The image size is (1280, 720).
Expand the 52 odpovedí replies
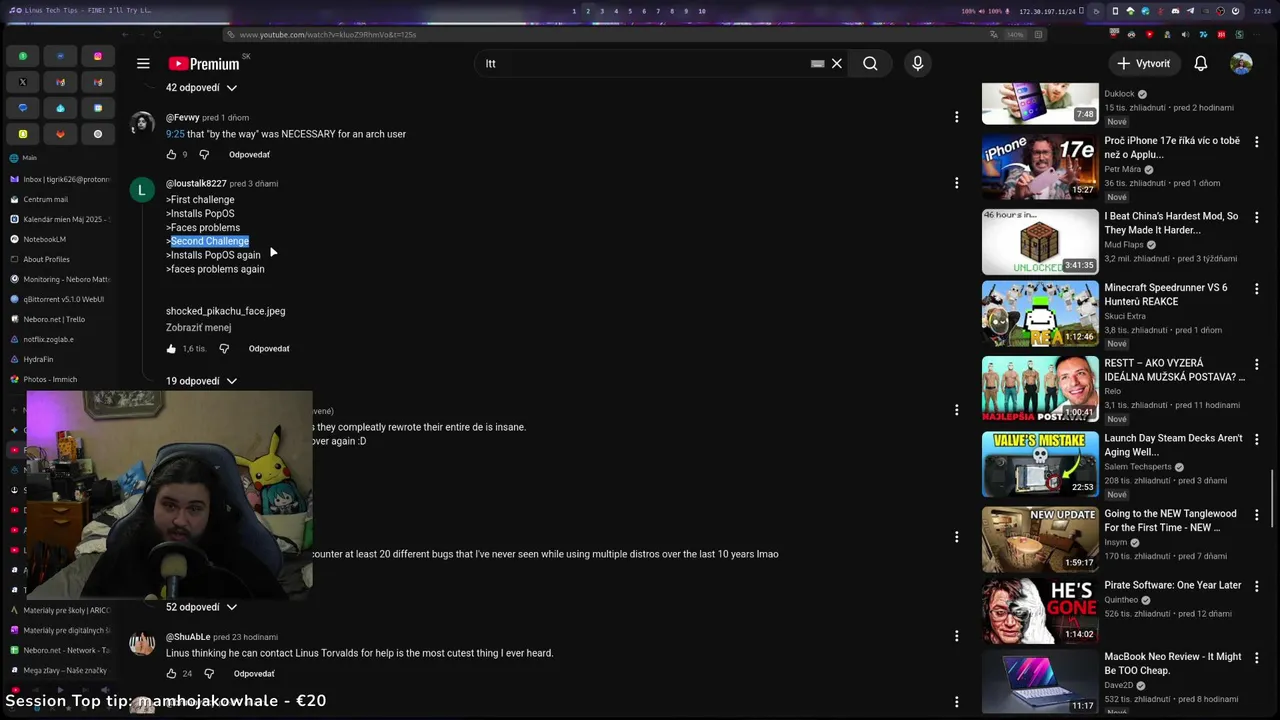click(x=201, y=607)
